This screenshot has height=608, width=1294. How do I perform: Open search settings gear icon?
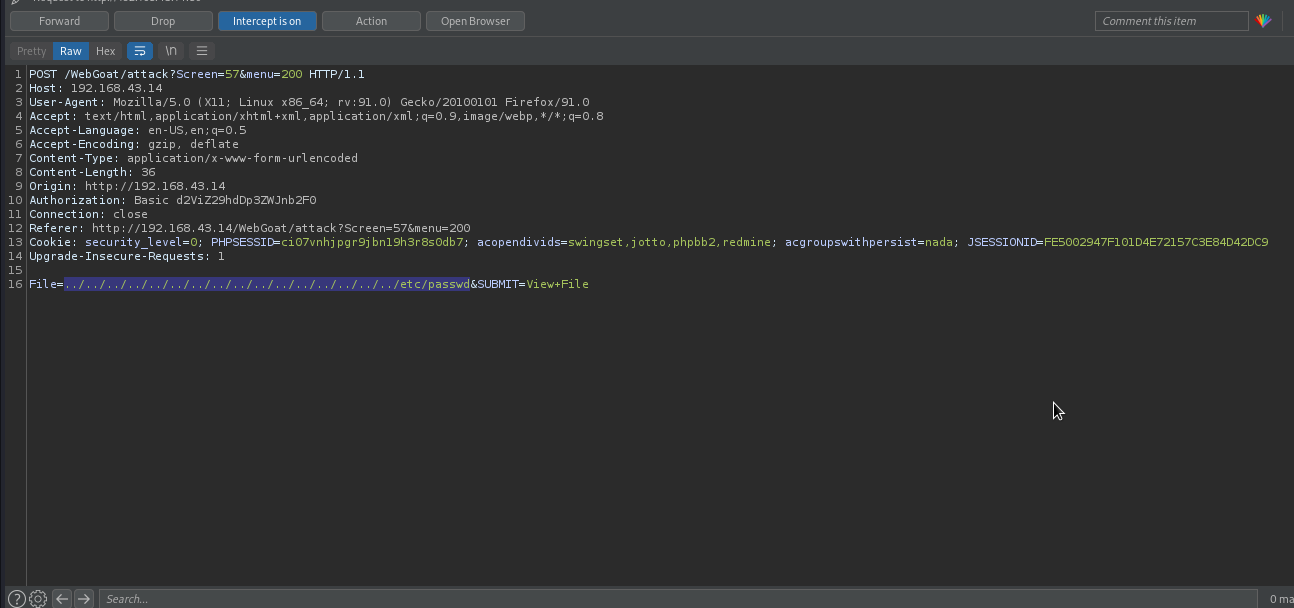pos(38,599)
